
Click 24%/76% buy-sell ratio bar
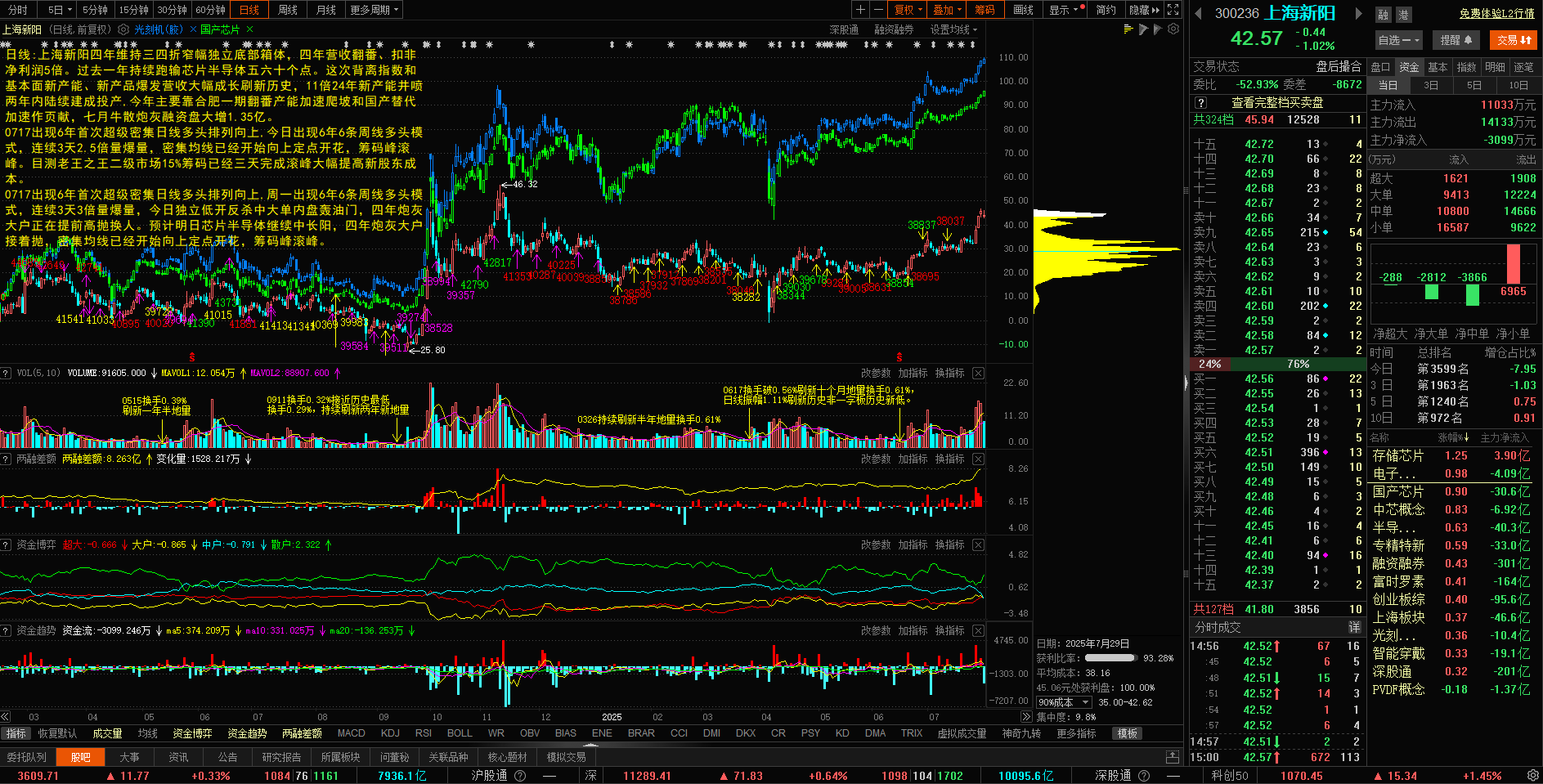tap(1277, 364)
